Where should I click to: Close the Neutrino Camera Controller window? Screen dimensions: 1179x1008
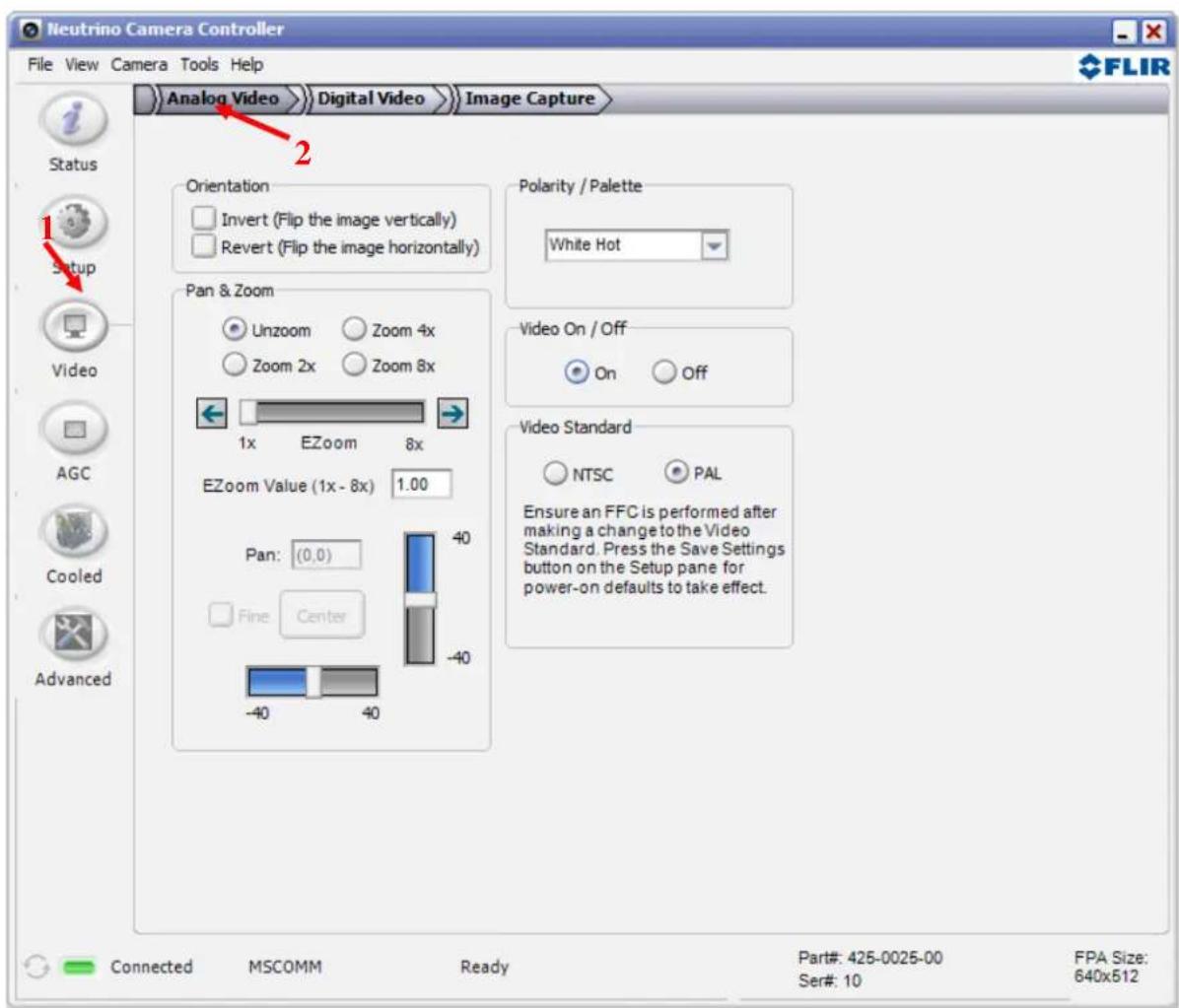tap(1152, 33)
